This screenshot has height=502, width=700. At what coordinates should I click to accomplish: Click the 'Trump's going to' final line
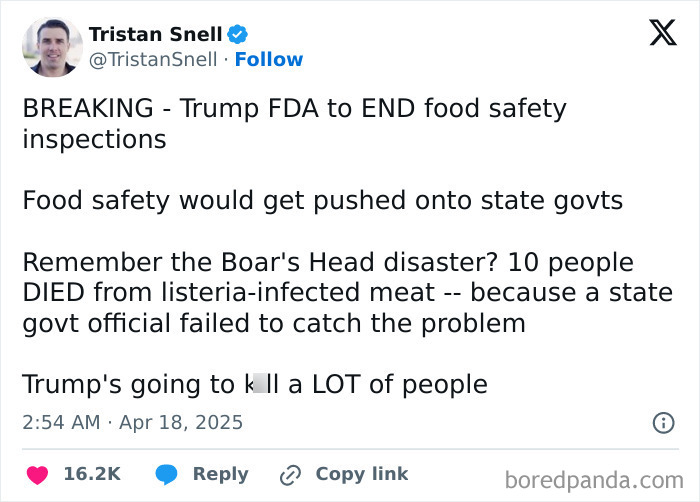(255, 385)
